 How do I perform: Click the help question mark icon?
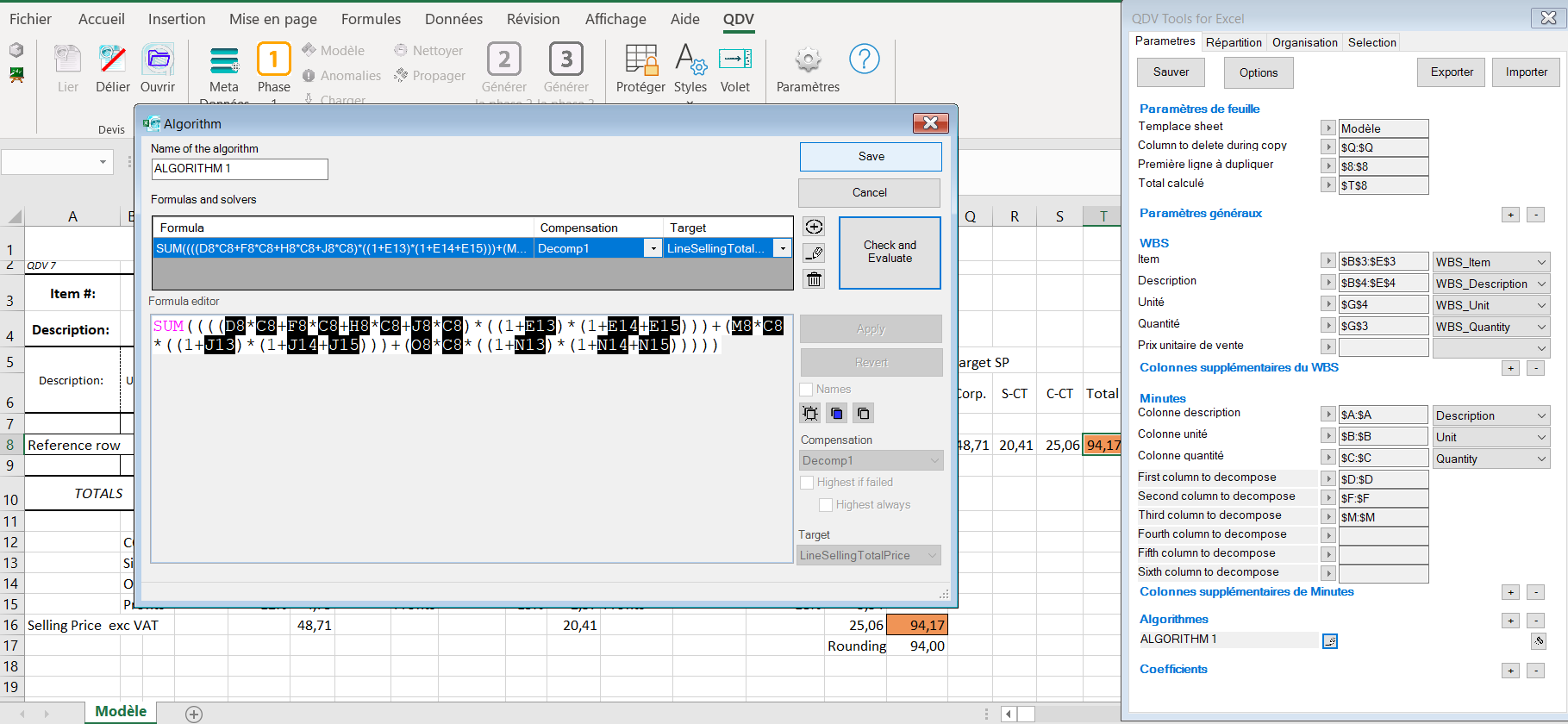865,59
